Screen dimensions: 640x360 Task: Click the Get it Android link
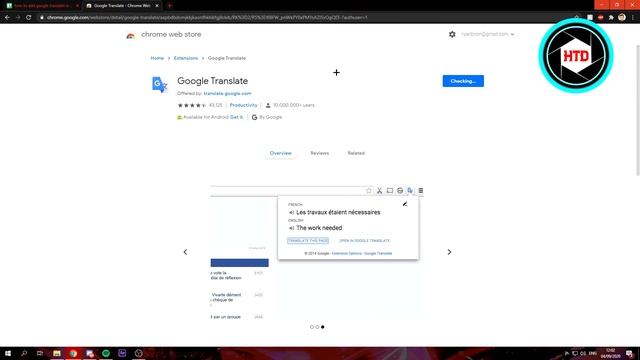pos(236,117)
